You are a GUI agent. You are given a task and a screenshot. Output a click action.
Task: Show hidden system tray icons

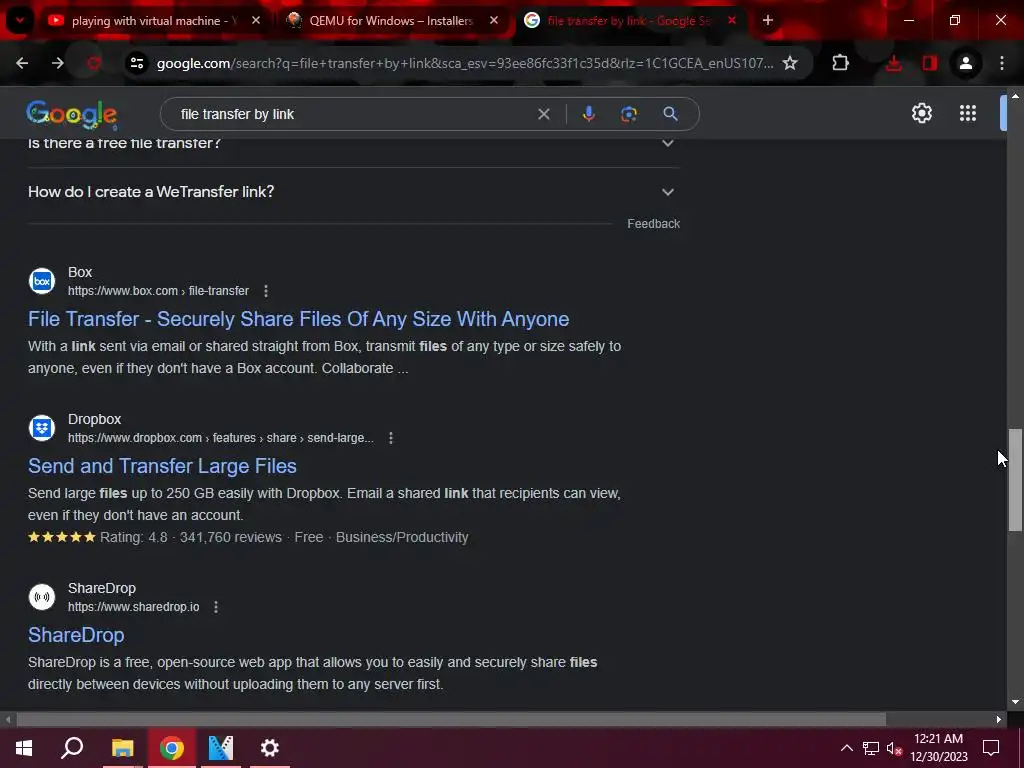click(846, 748)
